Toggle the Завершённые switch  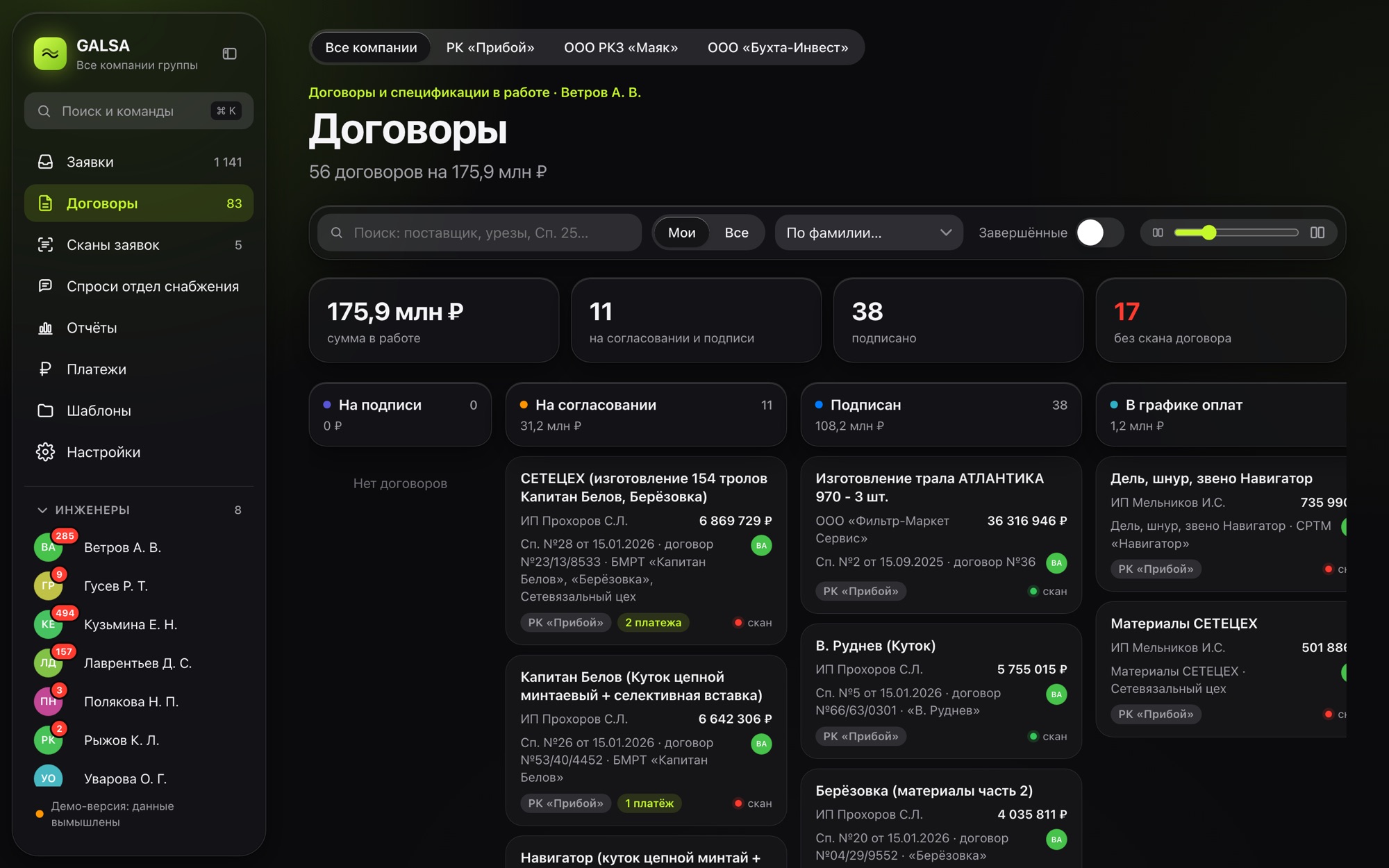pyautogui.click(x=1099, y=233)
